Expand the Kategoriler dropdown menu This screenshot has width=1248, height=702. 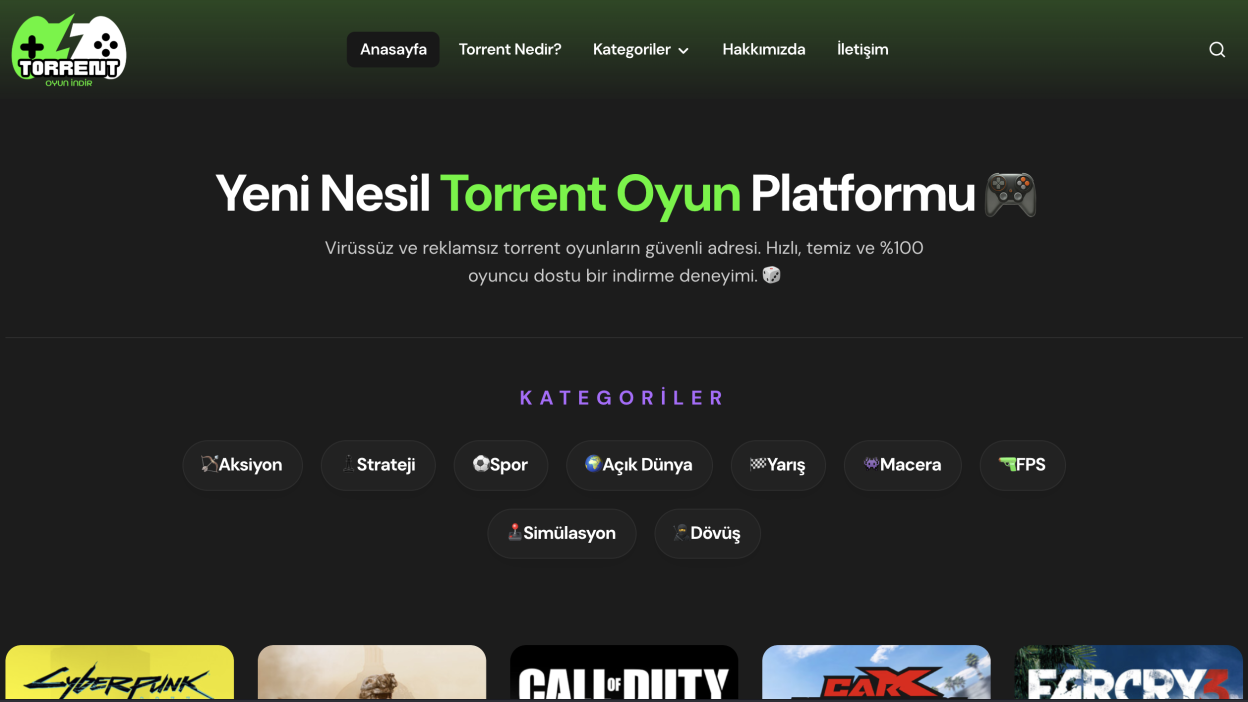pos(641,49)
